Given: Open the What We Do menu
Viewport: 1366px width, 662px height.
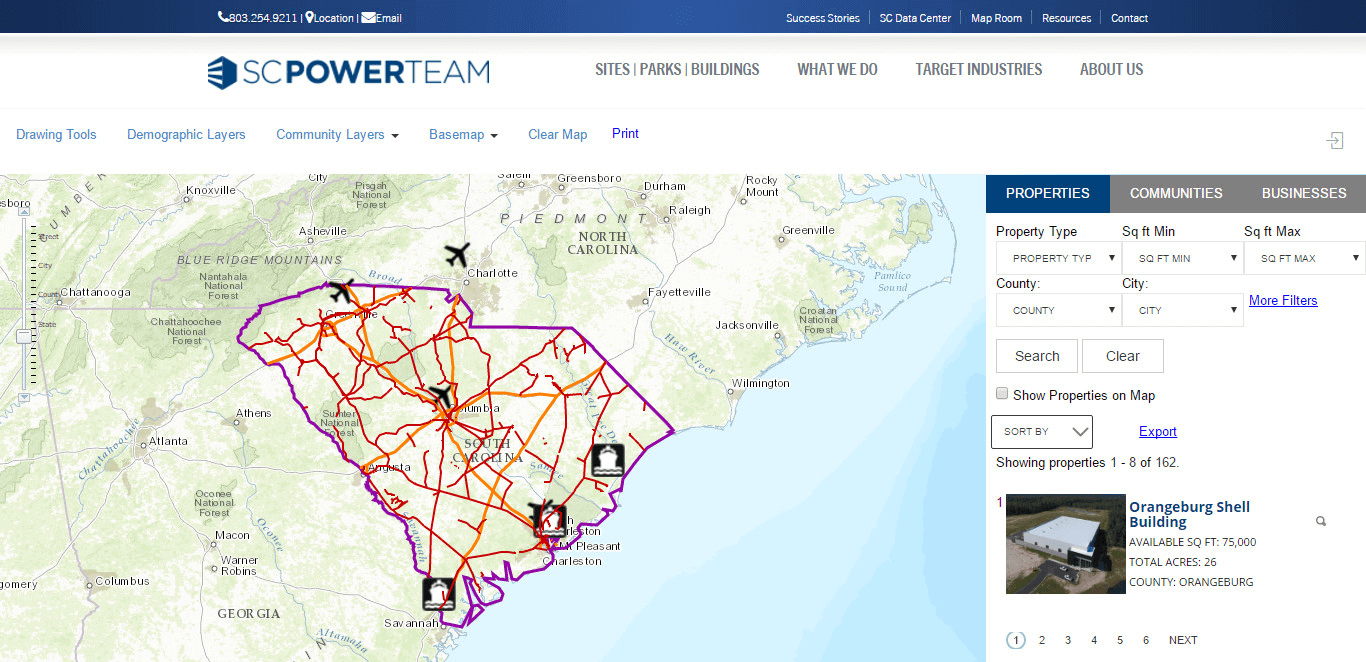Looking at the screenshot, I should click(837, 70).
